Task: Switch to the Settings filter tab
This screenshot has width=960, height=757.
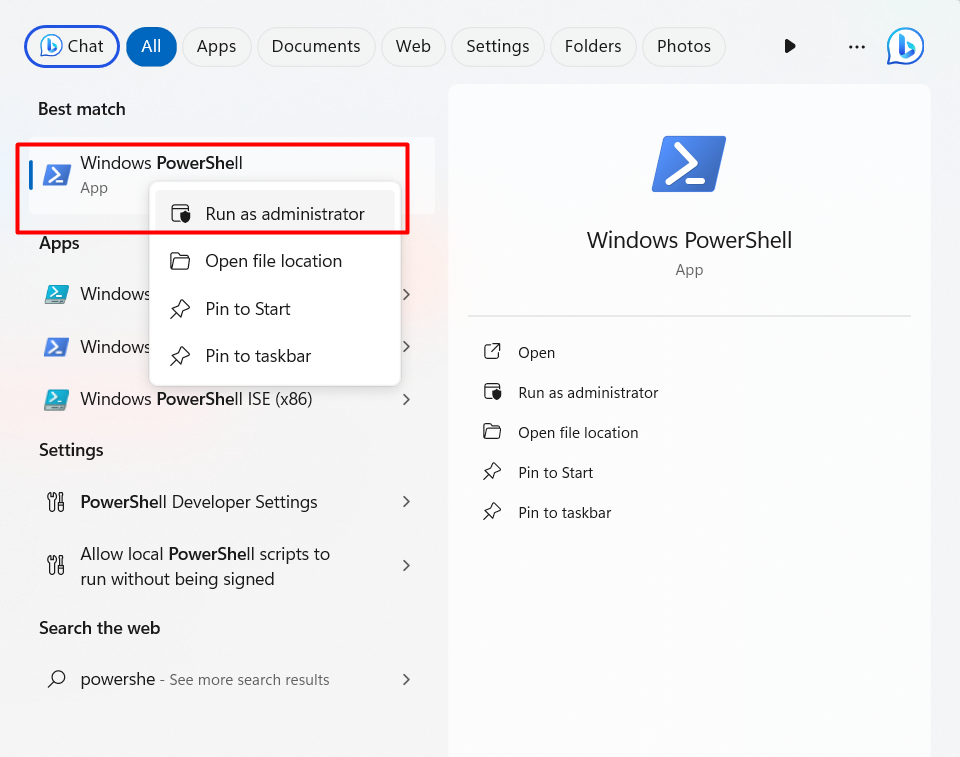Action: [x=498, y=47]
